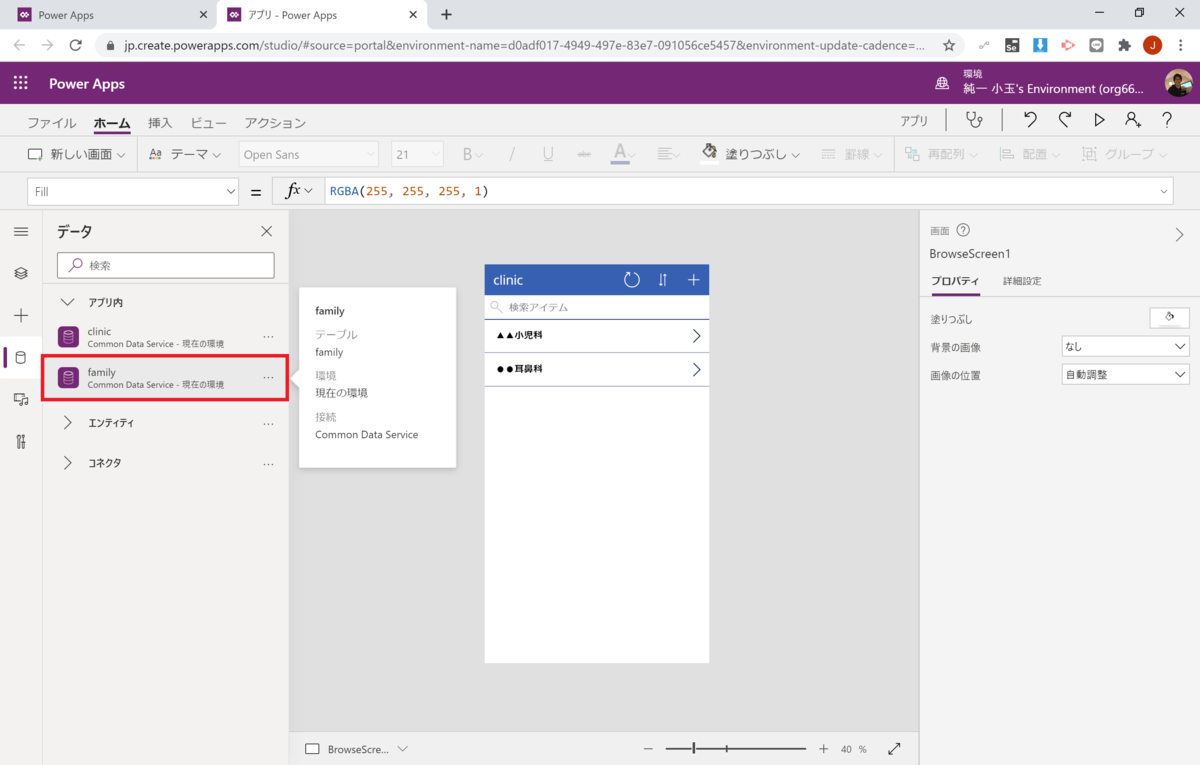Click the formula bar RGBA text

click(x=409, y=191)
